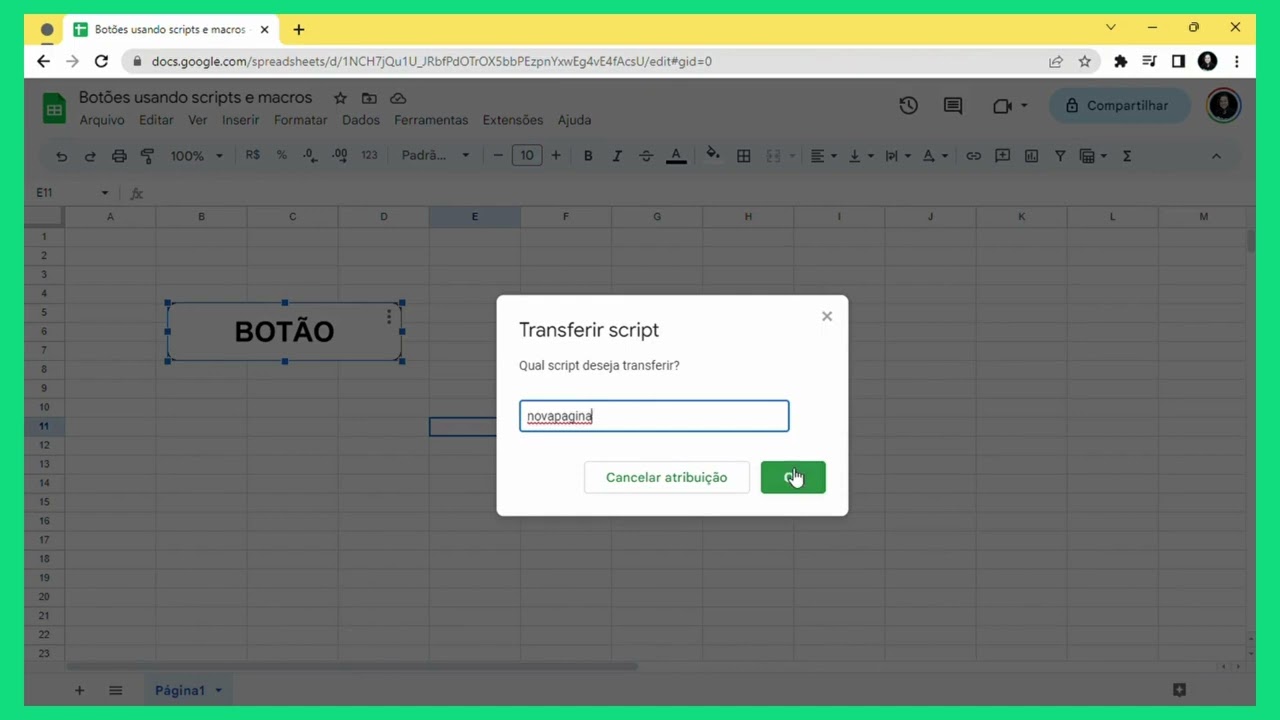The width and height of the screenshot is (1280, 720).
Task: Click the redo icon in toolbar
Action: click(90, 156)
